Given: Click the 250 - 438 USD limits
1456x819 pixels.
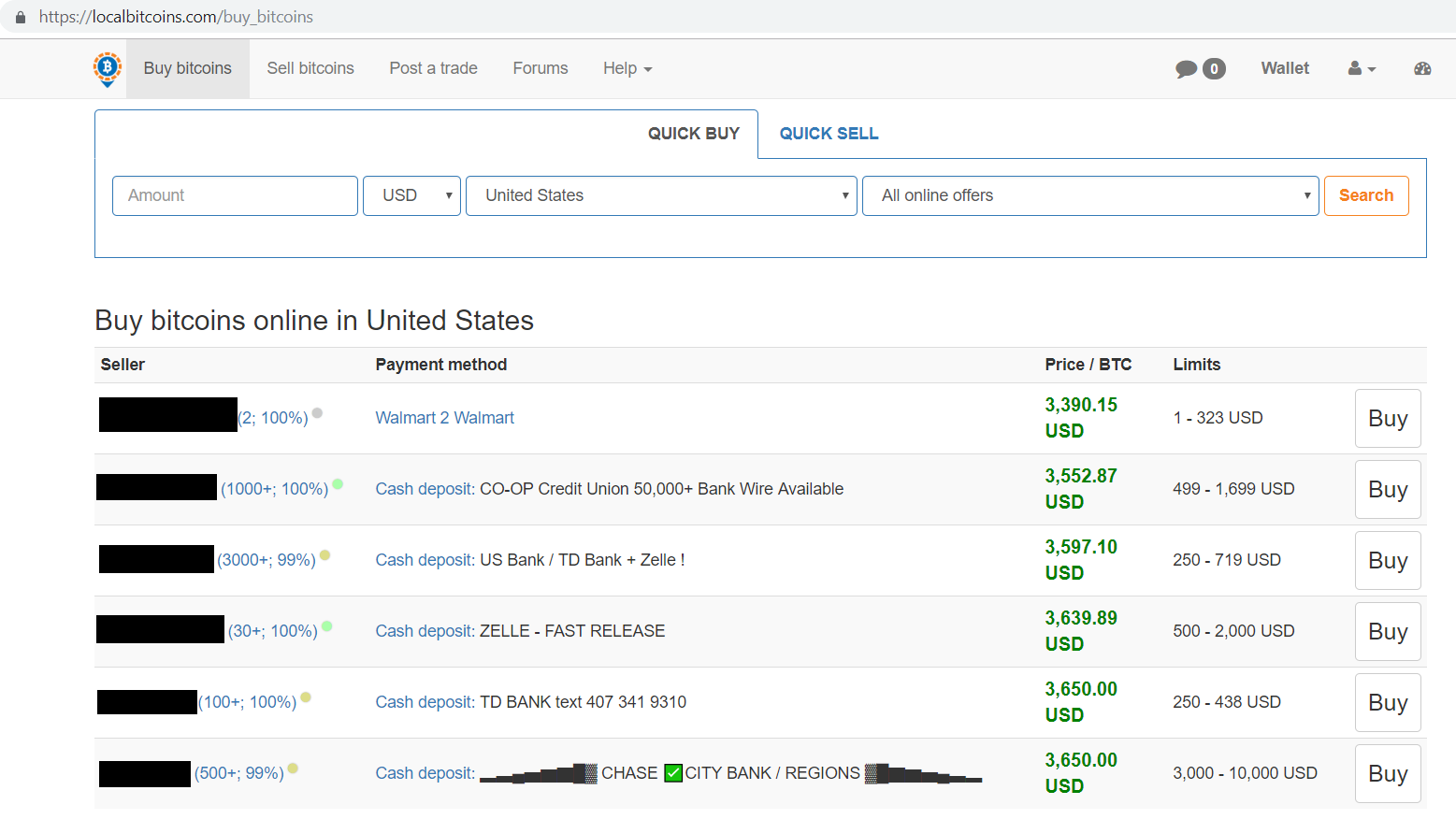Looking at the screenshot, I should [x=1227, y=702].
